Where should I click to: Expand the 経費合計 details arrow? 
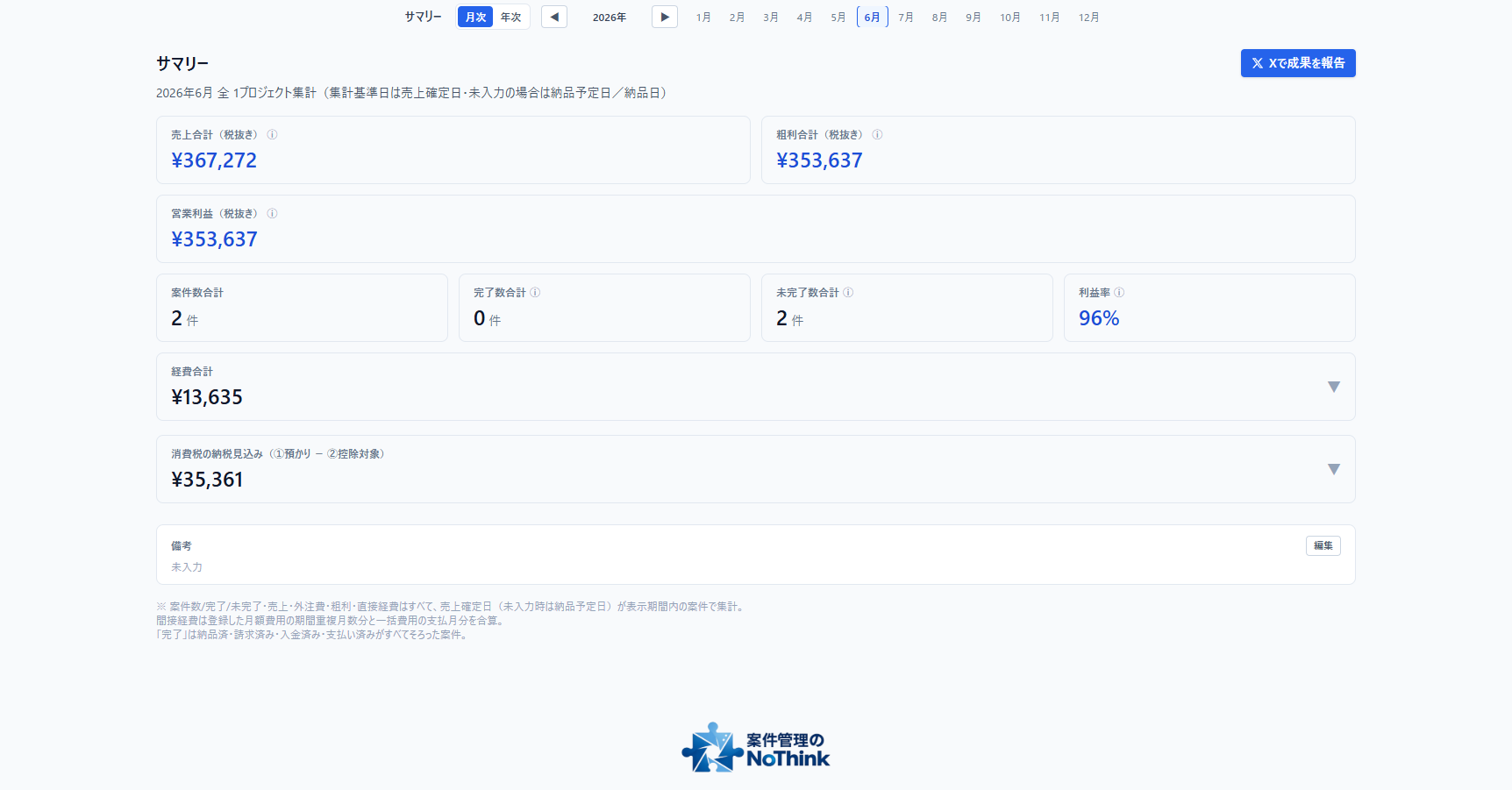(x=1334, y=387)
